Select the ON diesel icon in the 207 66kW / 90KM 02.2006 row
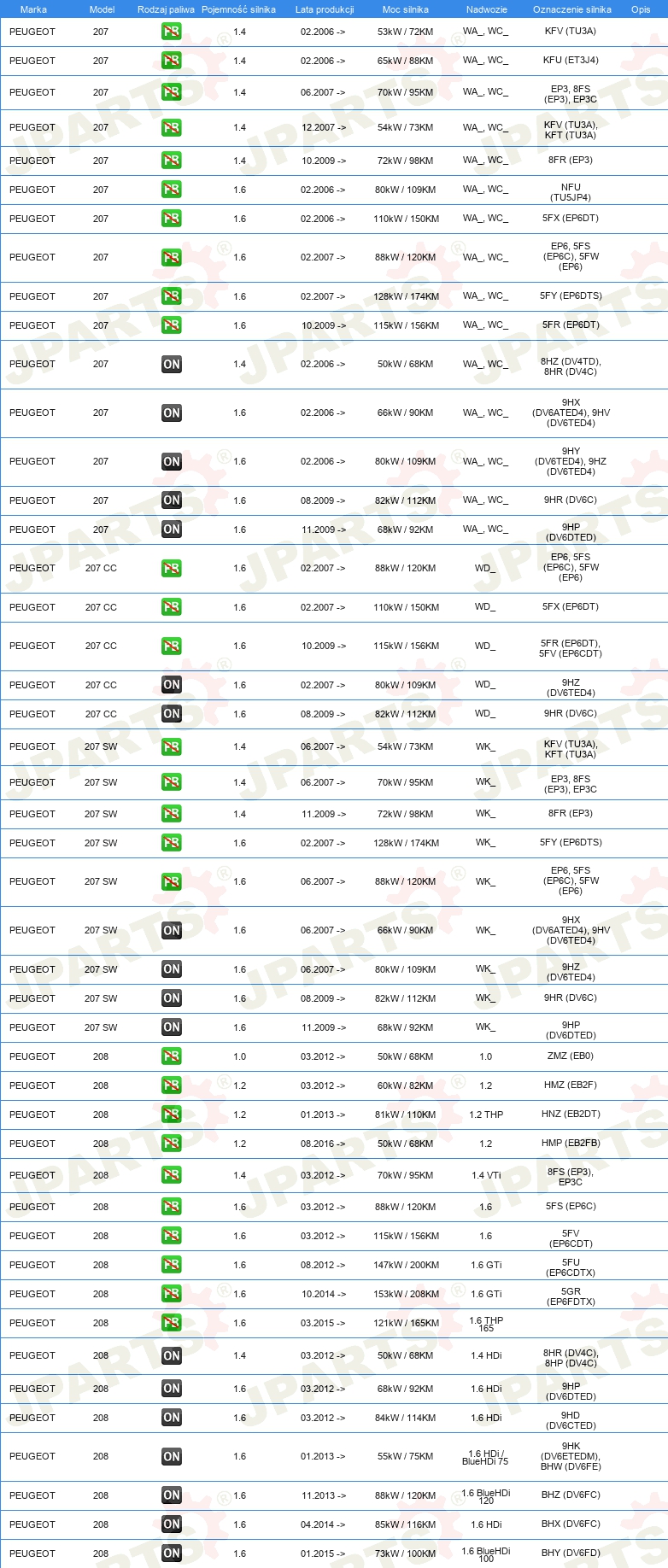 (172, 413)
